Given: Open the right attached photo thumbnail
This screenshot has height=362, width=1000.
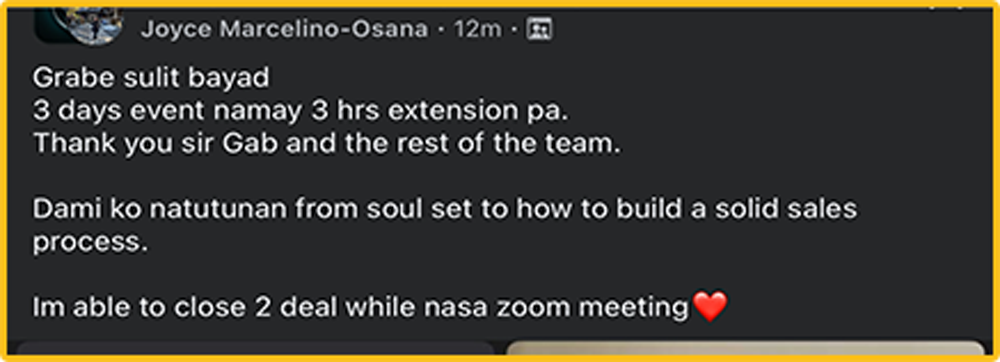Looking at the screenshot, I should 745,349.
